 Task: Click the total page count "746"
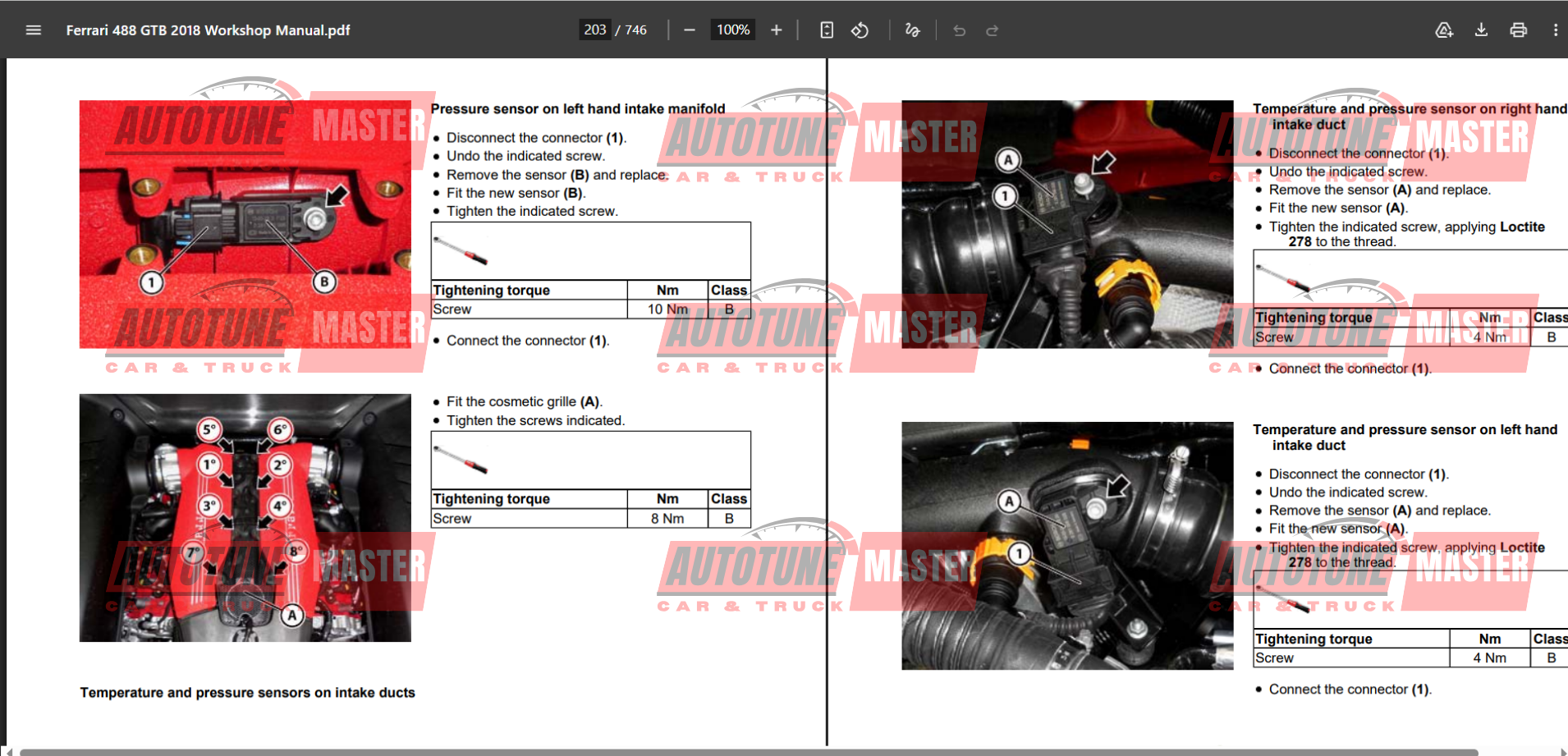[635, 30]
